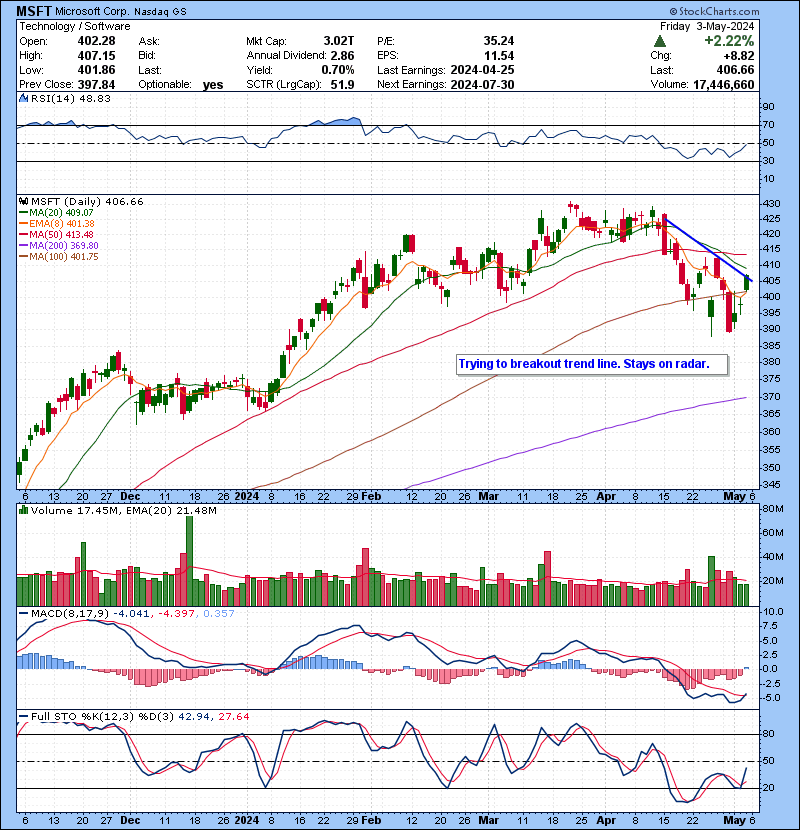Image resolution: width=800 pixels, height=830 pixels.
Task: Click the Nasdaq GS exchange label
Action: click(x=160, y=12)
